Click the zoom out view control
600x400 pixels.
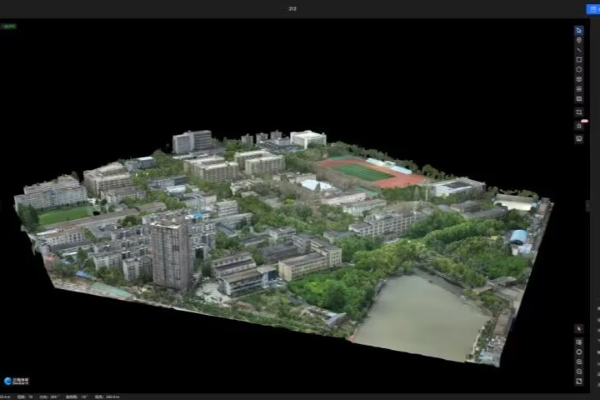(x=579, y=371)
